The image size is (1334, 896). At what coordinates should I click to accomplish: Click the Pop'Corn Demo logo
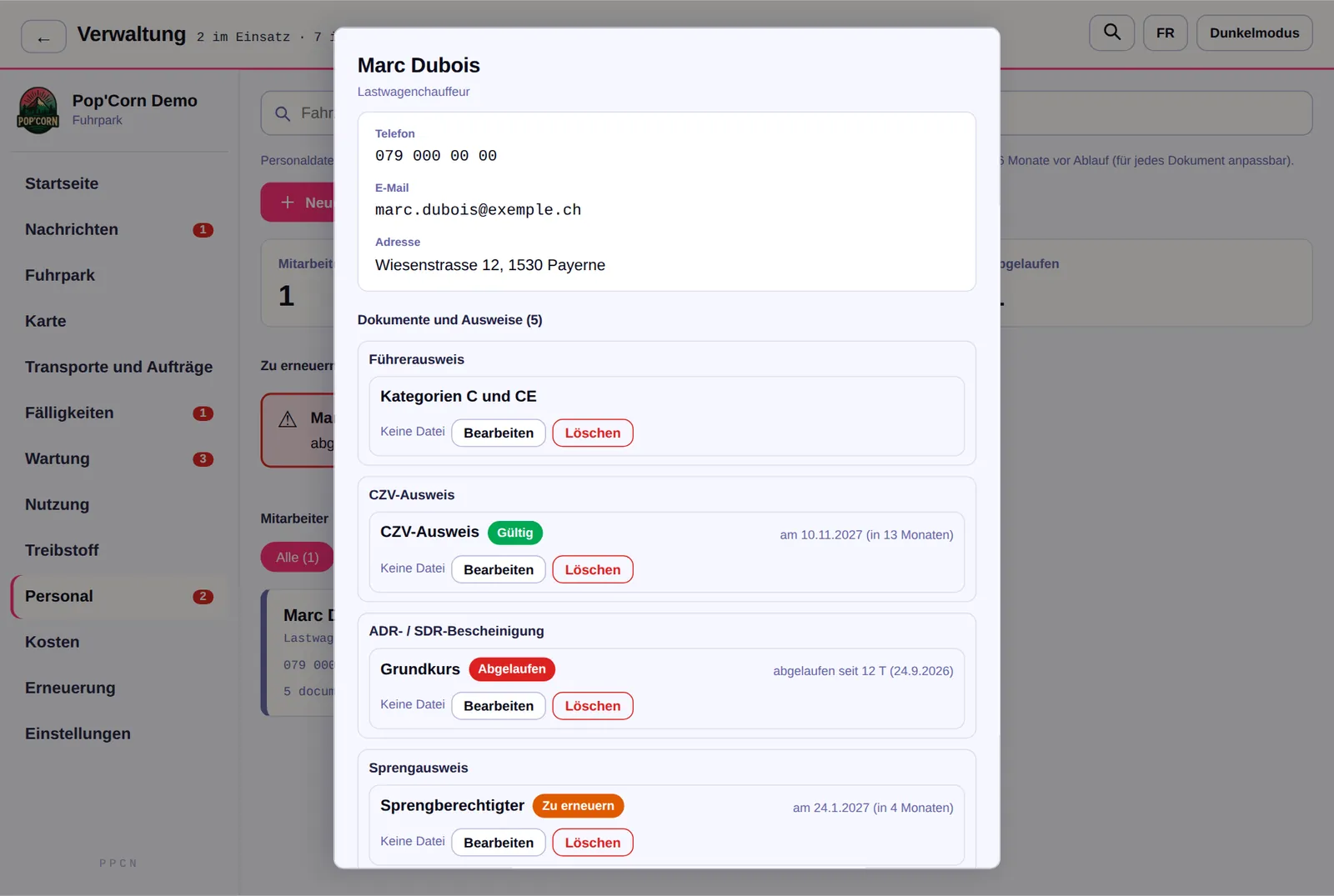pyautogui.click(x=38, y=110)
